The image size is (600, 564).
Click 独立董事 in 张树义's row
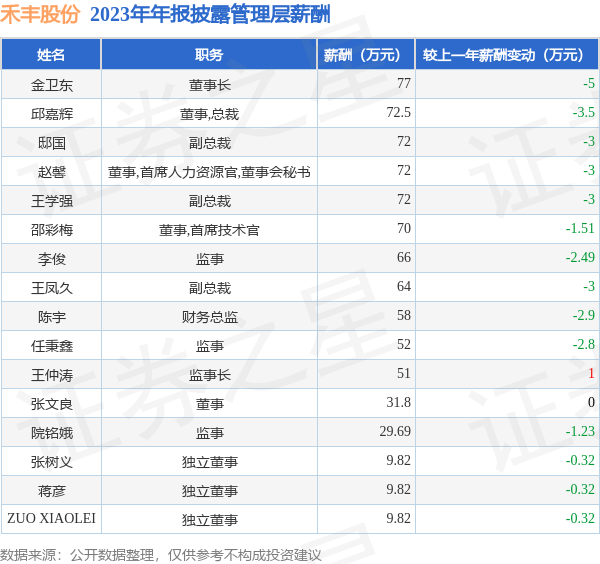click(210, 462)
